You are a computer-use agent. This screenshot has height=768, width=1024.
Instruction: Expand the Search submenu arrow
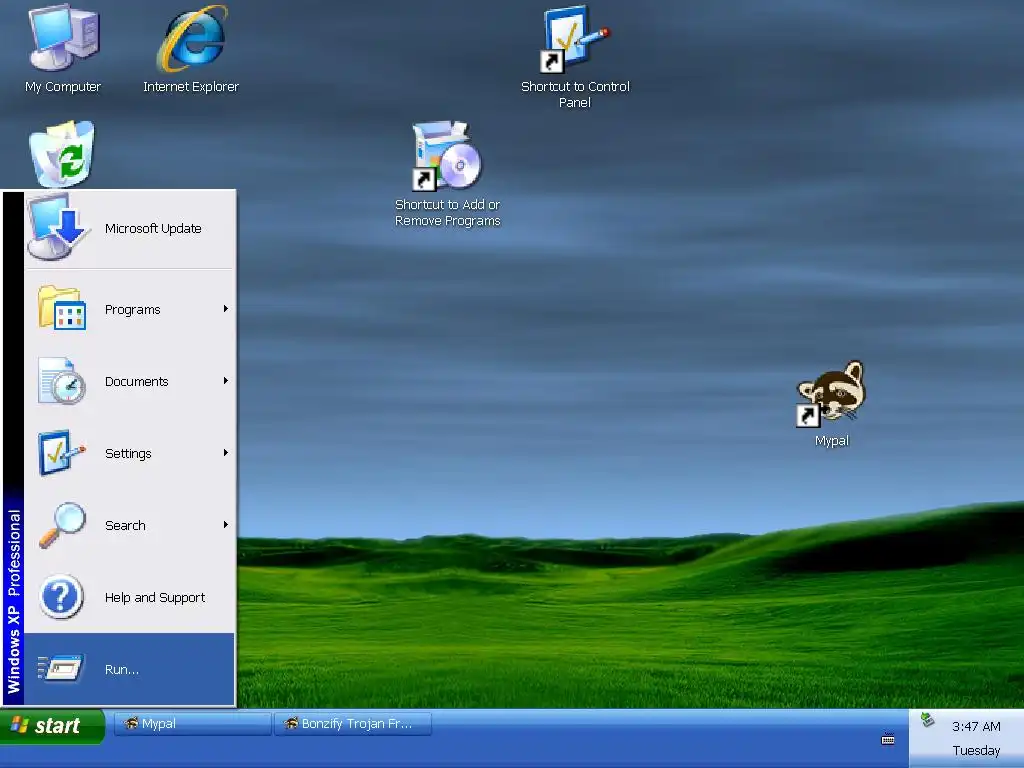point(225,524)
